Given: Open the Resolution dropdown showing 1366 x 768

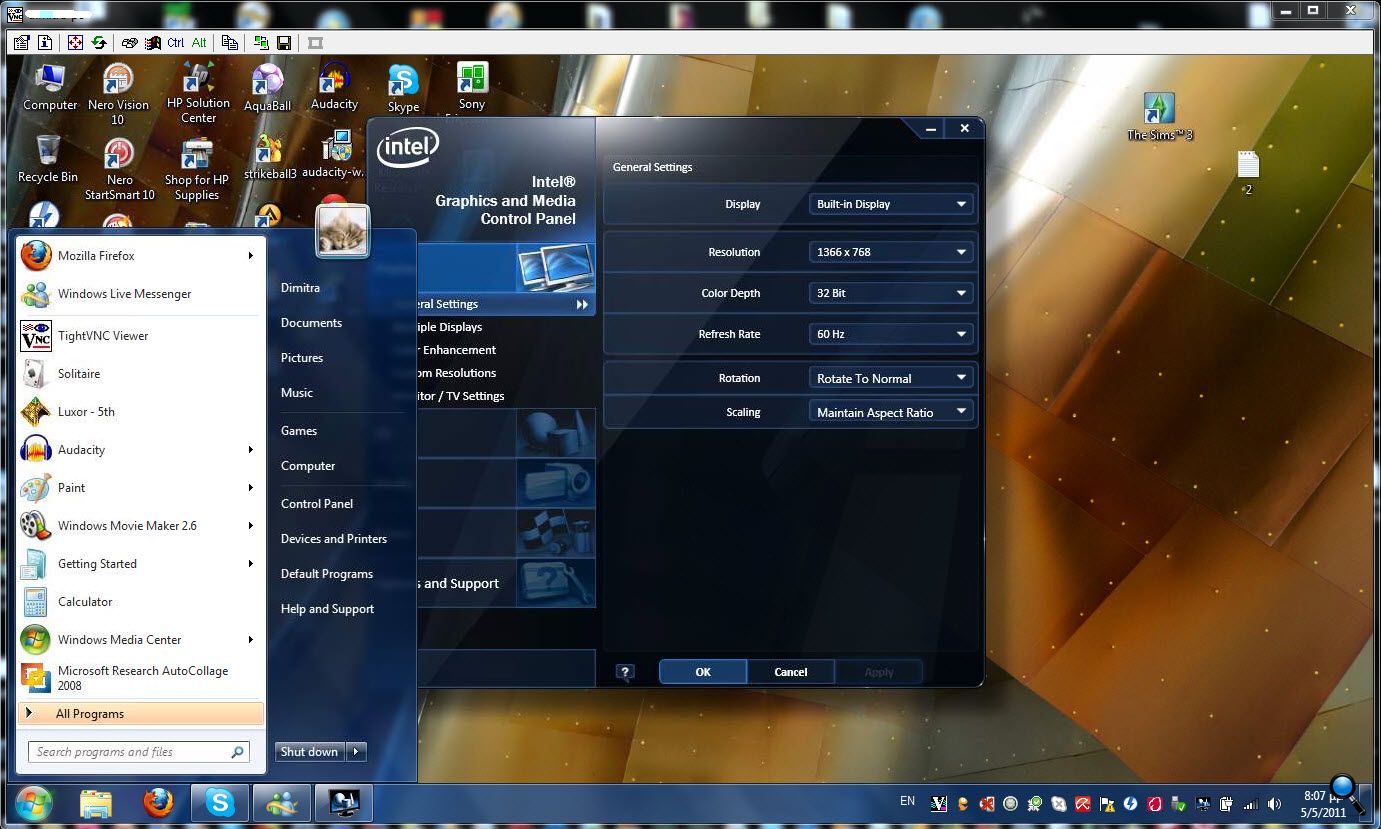Looking at the screenshot, I should tap(890, 252).
